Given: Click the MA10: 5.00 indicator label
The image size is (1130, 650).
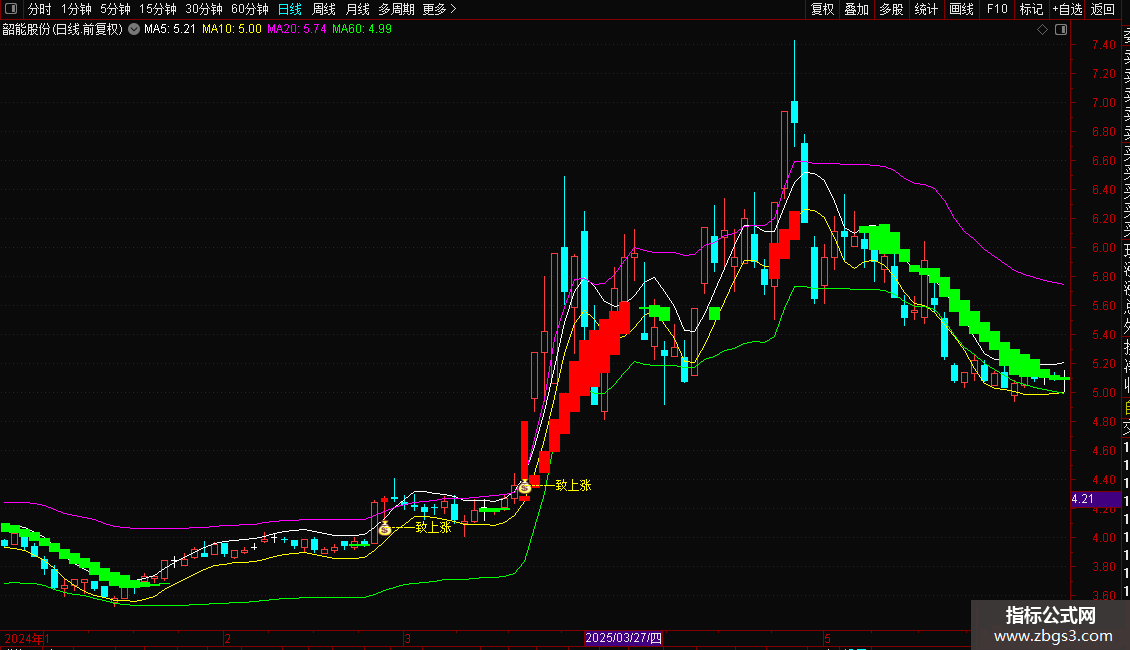Looking at the screenshot, I should 232,30.
